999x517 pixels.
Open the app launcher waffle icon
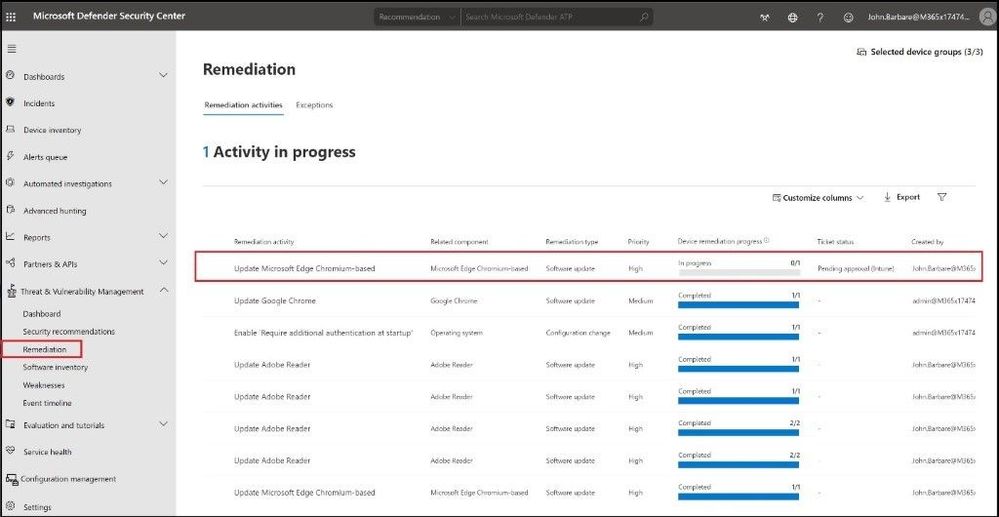tap(11, 17)
